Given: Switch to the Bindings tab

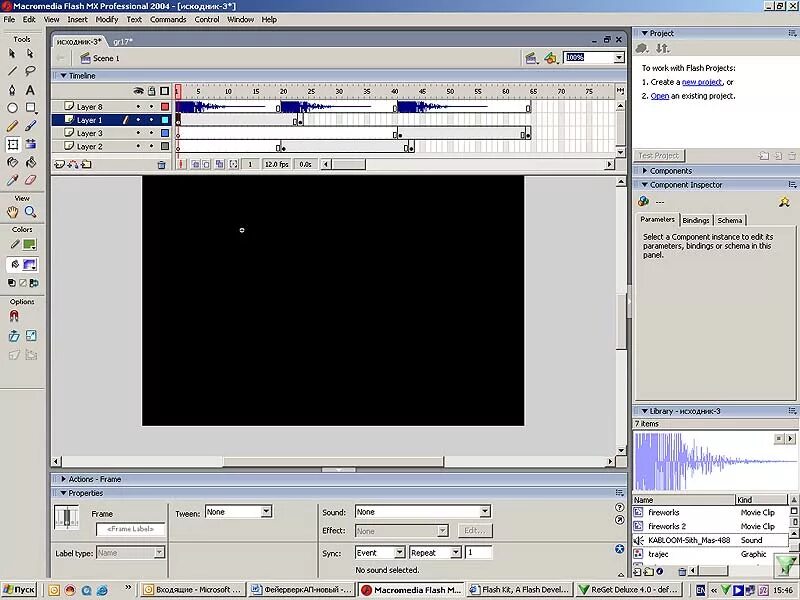Looking at the screenshot, I should coord(695,220).
